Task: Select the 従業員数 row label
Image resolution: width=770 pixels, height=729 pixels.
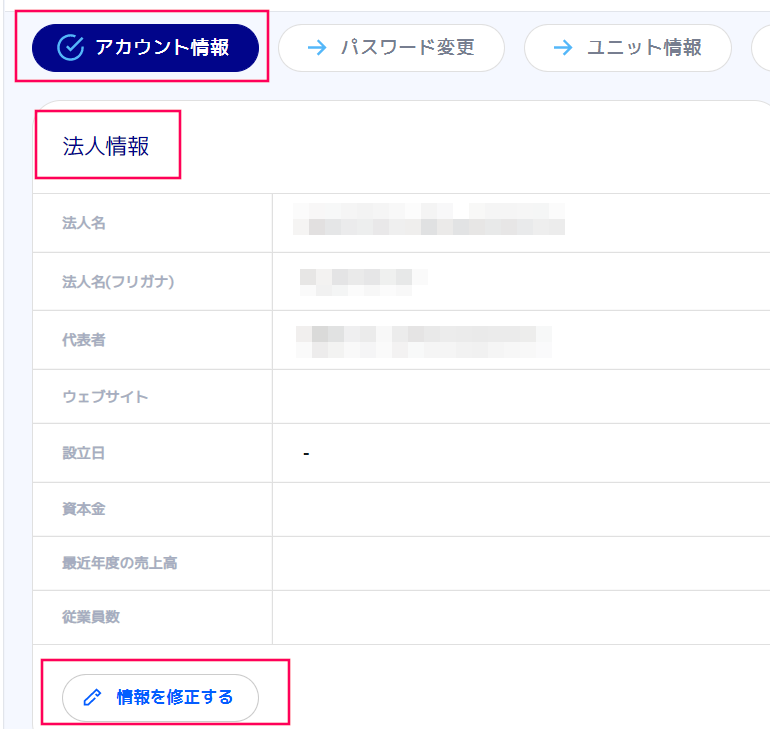Action: pos(91,617)
